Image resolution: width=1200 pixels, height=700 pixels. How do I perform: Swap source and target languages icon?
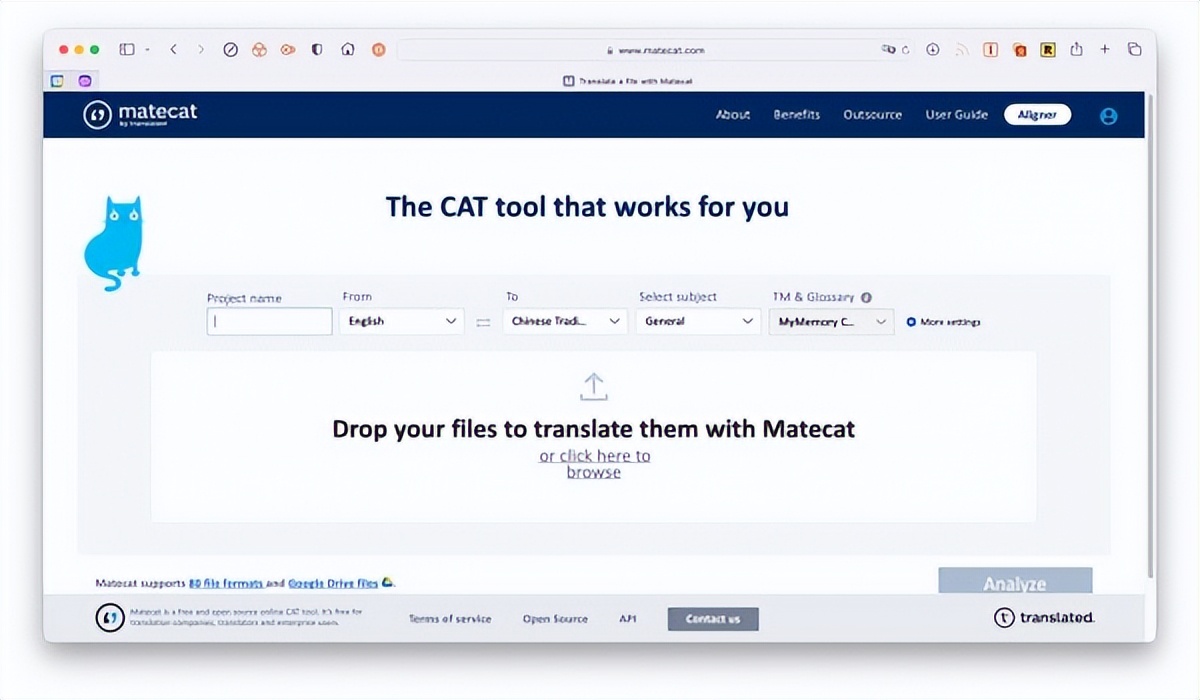483,322
